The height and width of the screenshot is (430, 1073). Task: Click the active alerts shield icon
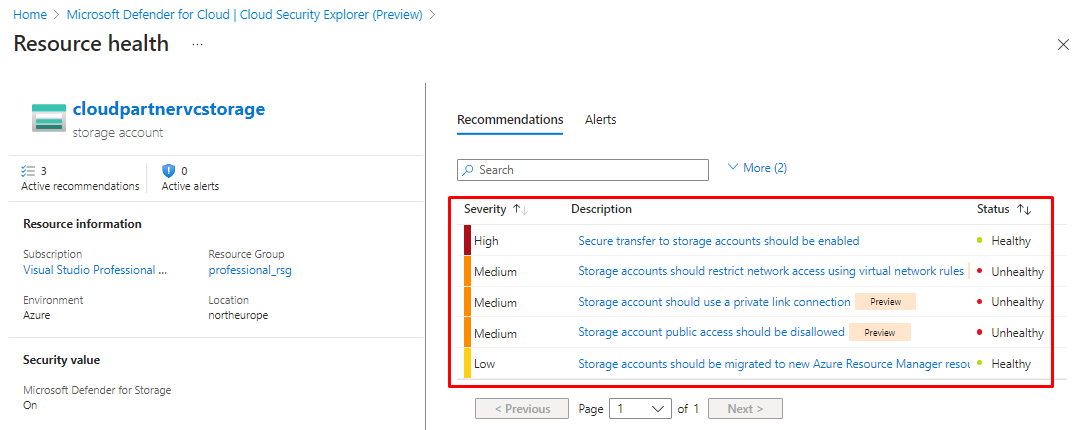(x=168, y=171)
